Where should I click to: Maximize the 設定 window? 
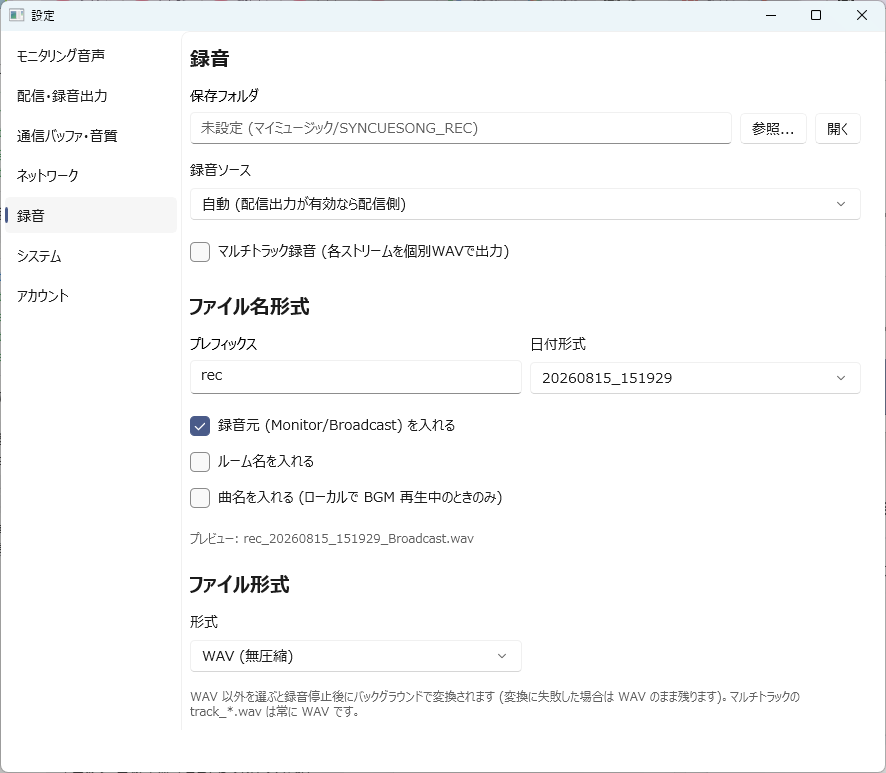tap(816, 15)
